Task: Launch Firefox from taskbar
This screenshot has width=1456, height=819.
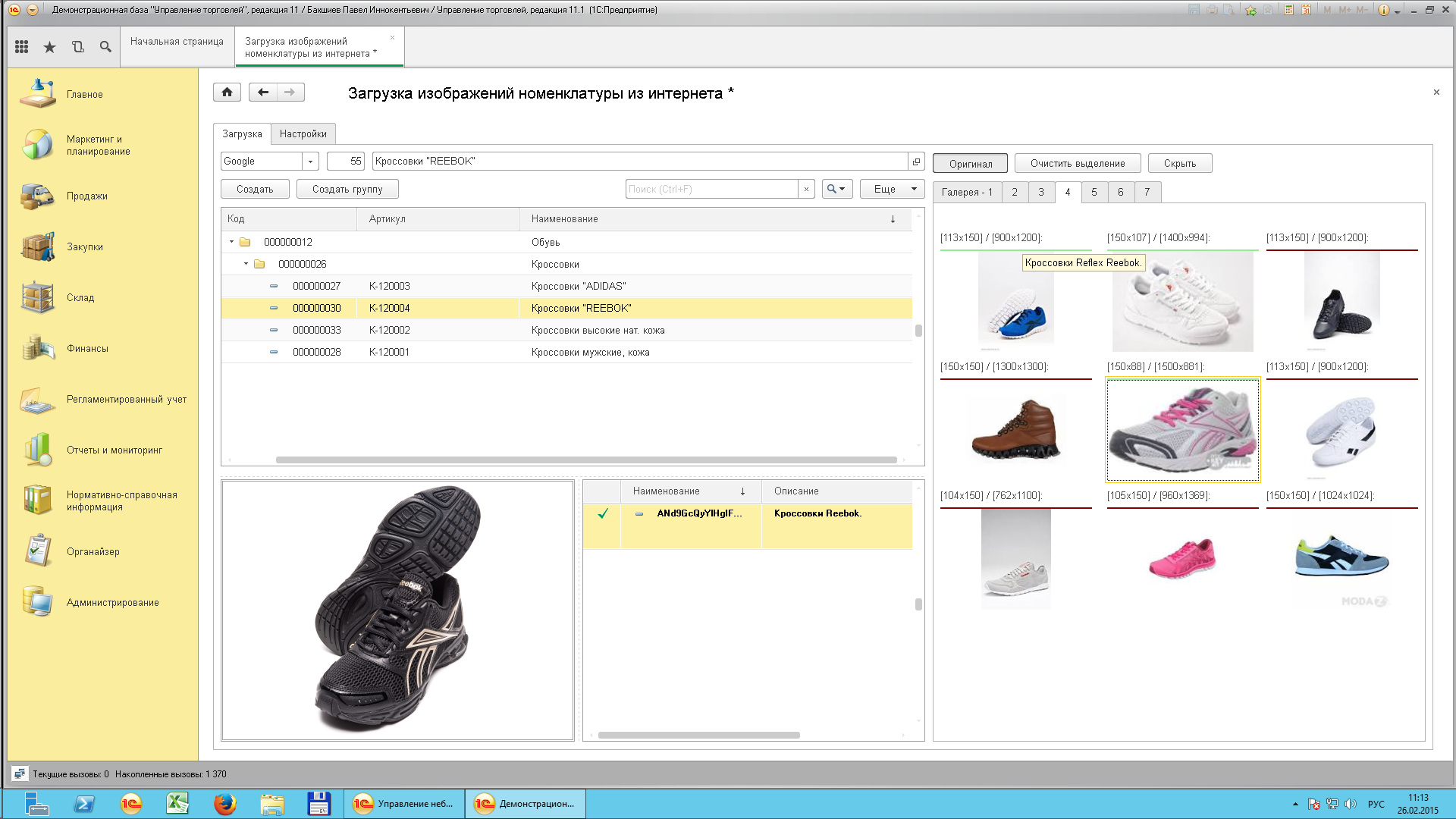Action: (224, 804)
